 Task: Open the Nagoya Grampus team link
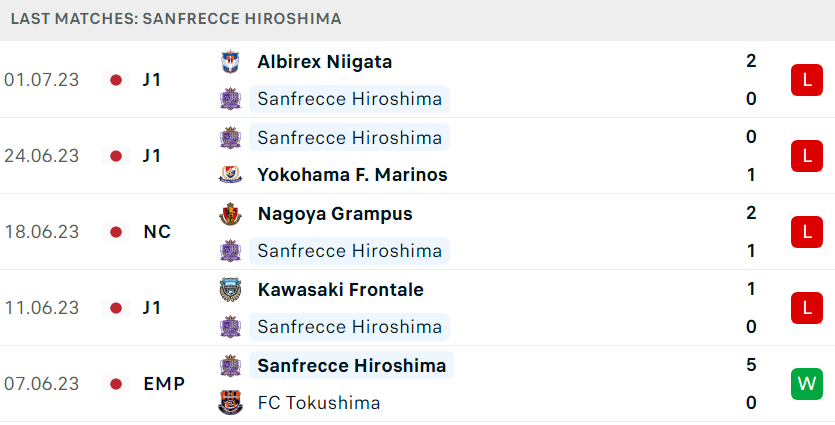(x=335, y=214)
